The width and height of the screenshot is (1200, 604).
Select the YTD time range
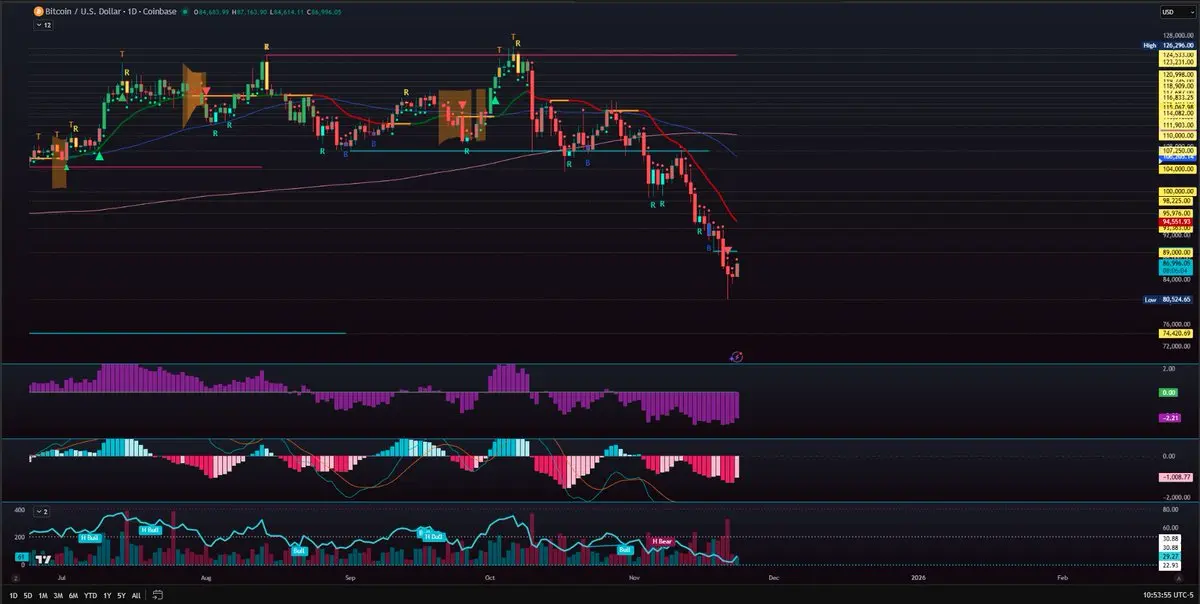(90, 595)
